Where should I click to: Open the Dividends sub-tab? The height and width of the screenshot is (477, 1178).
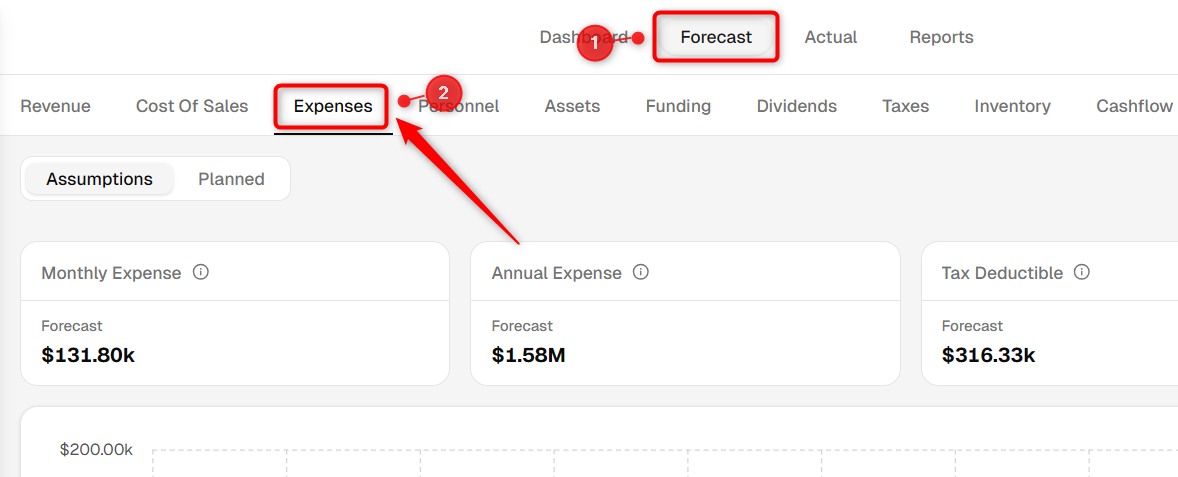point(796,106)
